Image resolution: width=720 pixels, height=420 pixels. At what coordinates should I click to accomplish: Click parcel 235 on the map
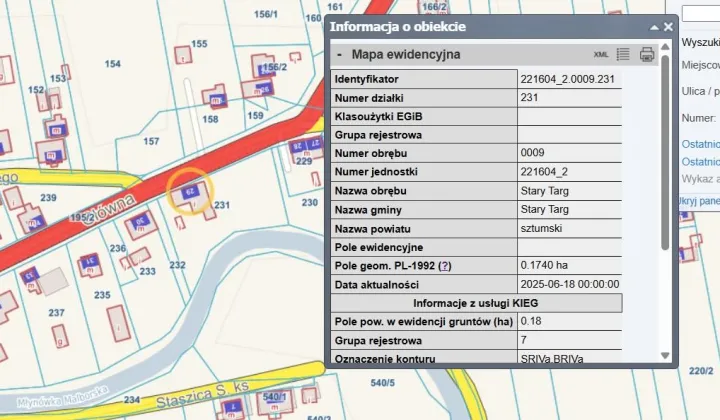(102, 295)
